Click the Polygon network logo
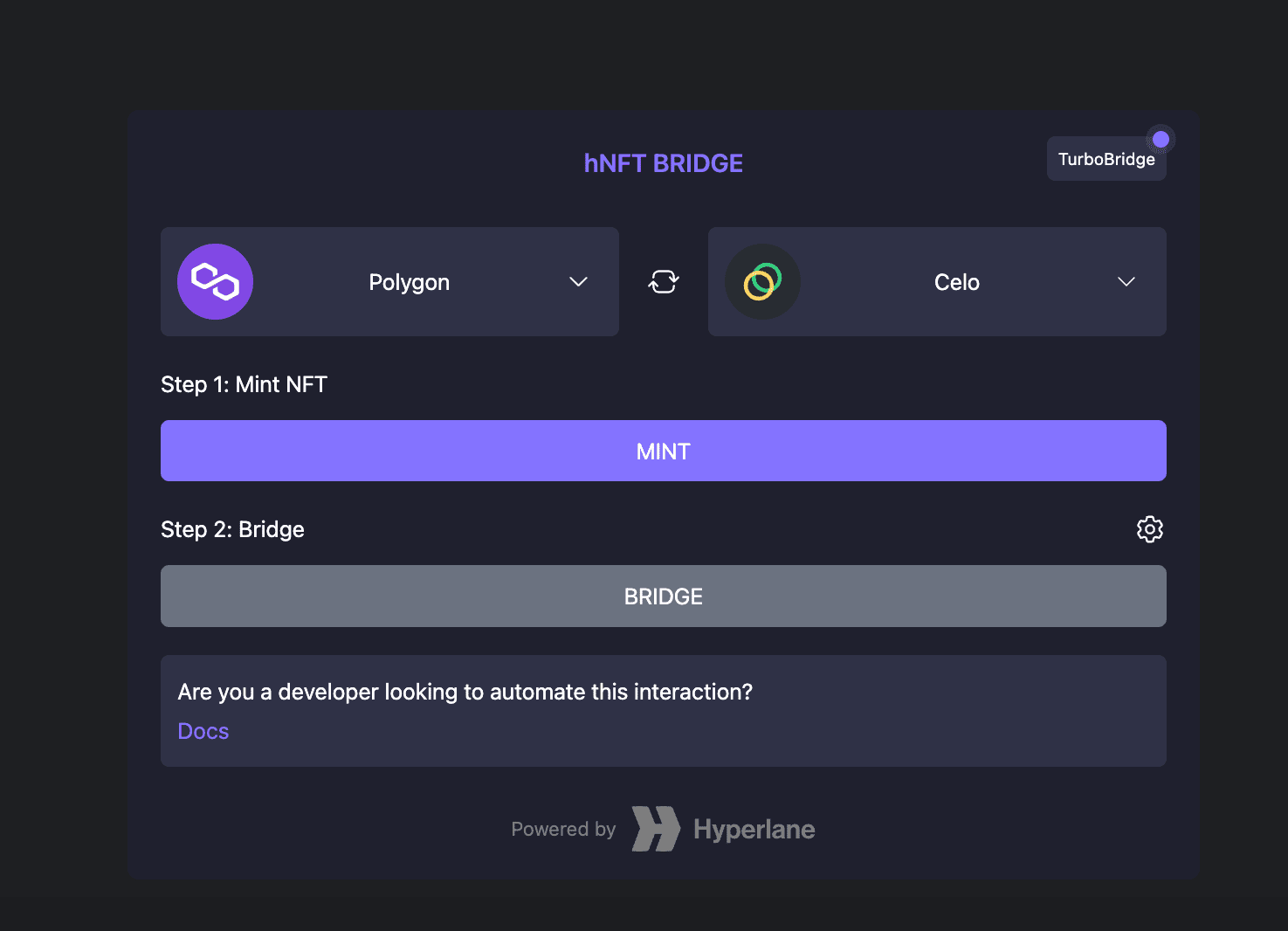This screenshot has height=931, width=1288. (x=215, y=281)
